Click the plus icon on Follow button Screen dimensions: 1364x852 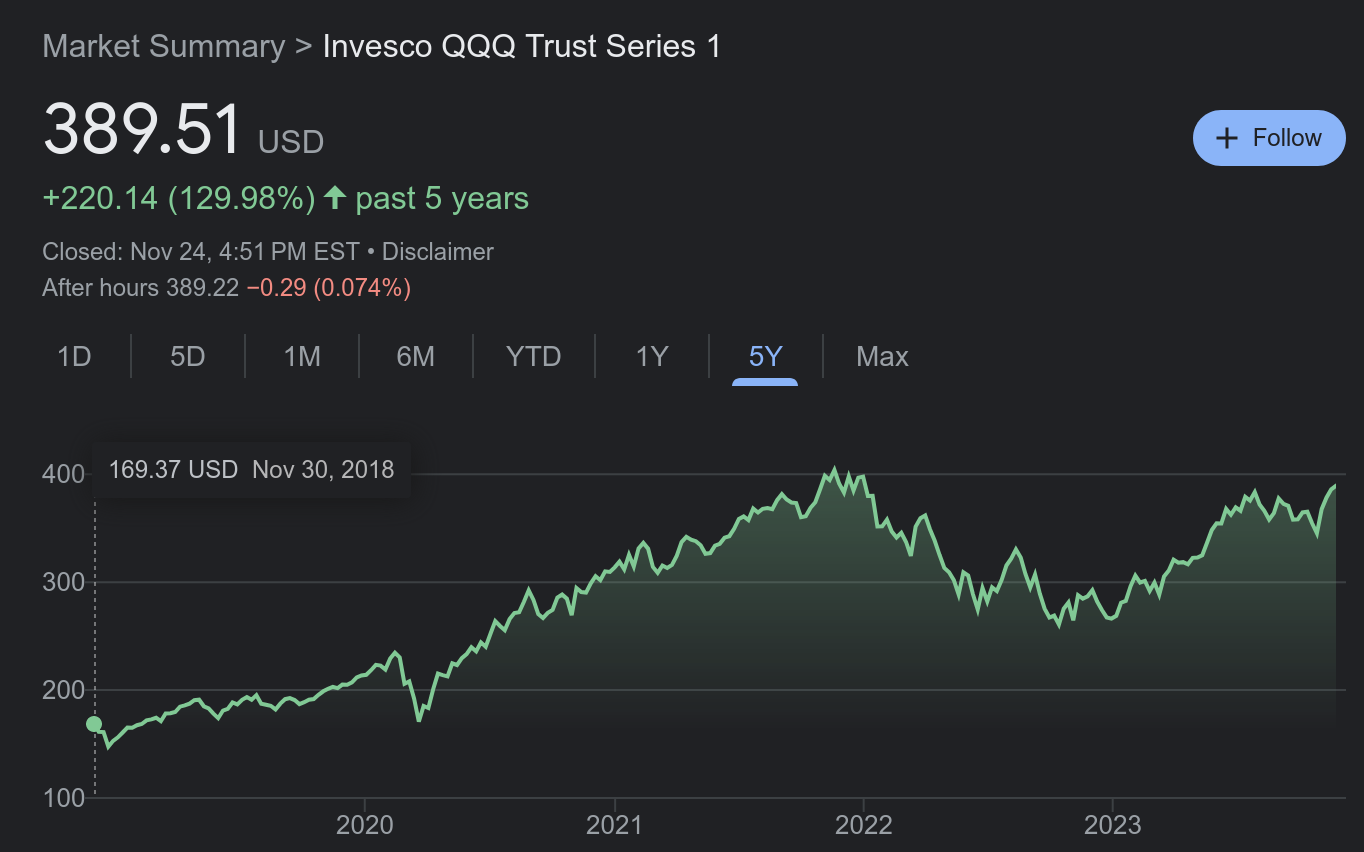tap(1226, 138)
